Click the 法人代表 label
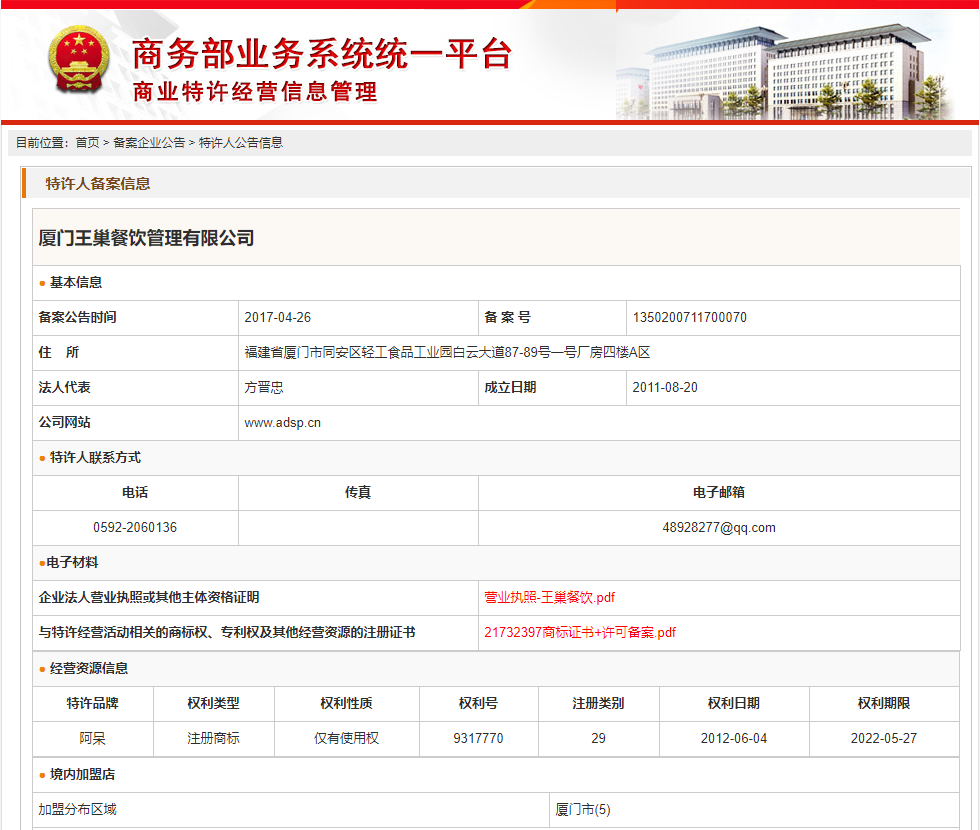The image size is (980, 830). [64, 388]
